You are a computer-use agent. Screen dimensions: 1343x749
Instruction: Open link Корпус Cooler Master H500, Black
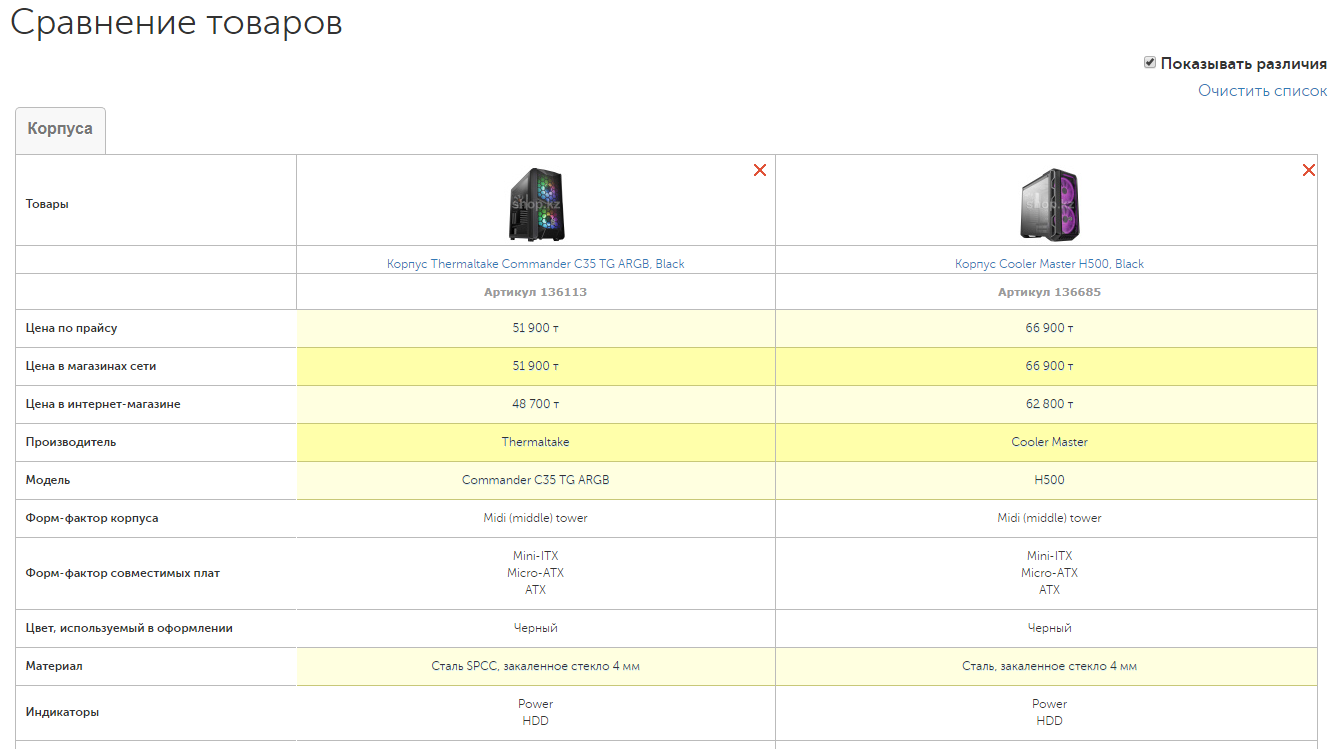coord(1049,264)
